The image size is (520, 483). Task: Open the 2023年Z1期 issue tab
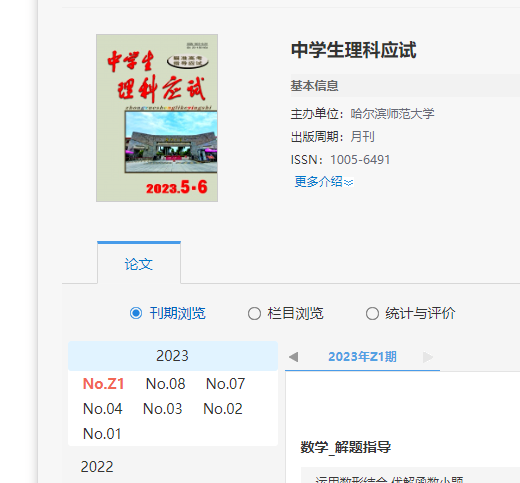[x=362, y=357]
